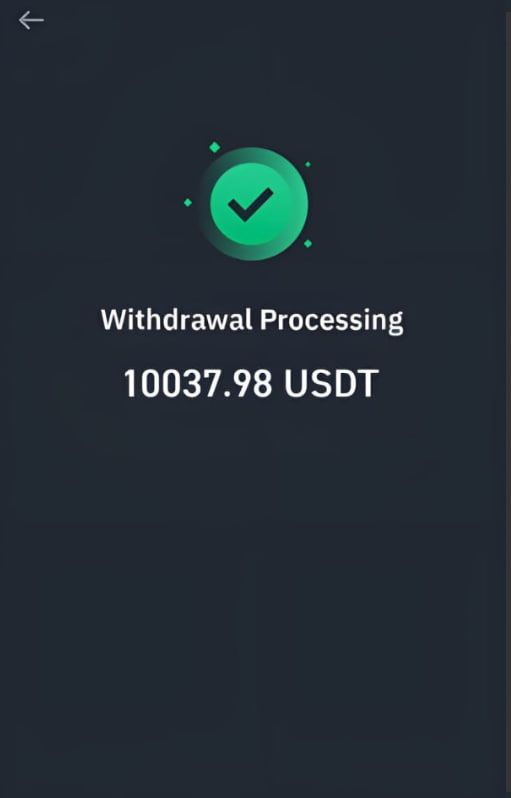The height and width of the screenshot is (798, 511).
Task: Tap the dark checkmark symbol
Action: point(250,204)
